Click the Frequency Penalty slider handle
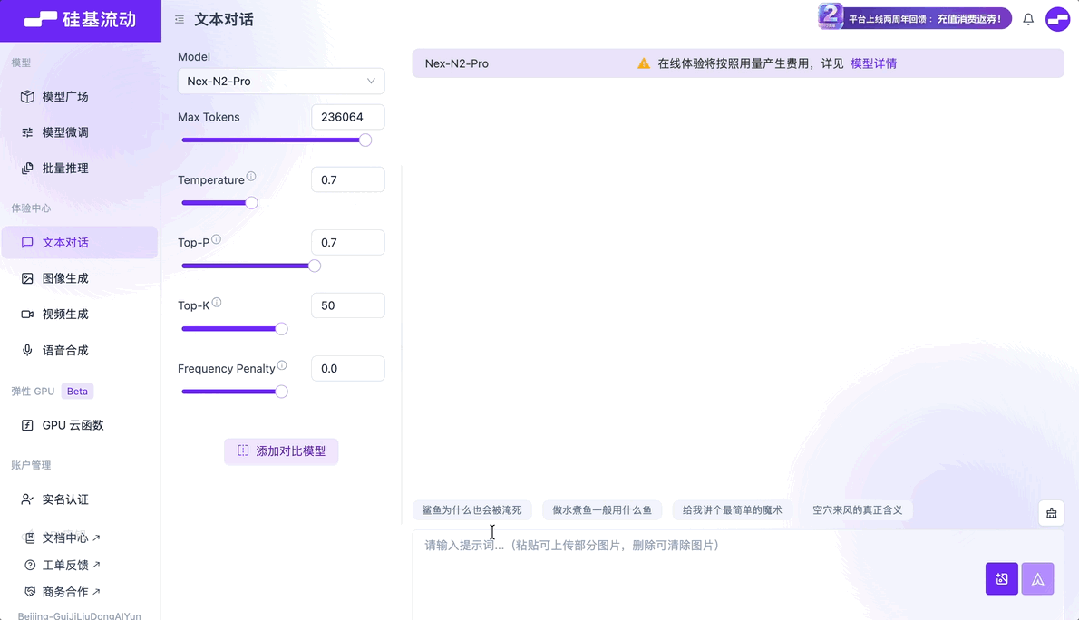 click(281, 392)
